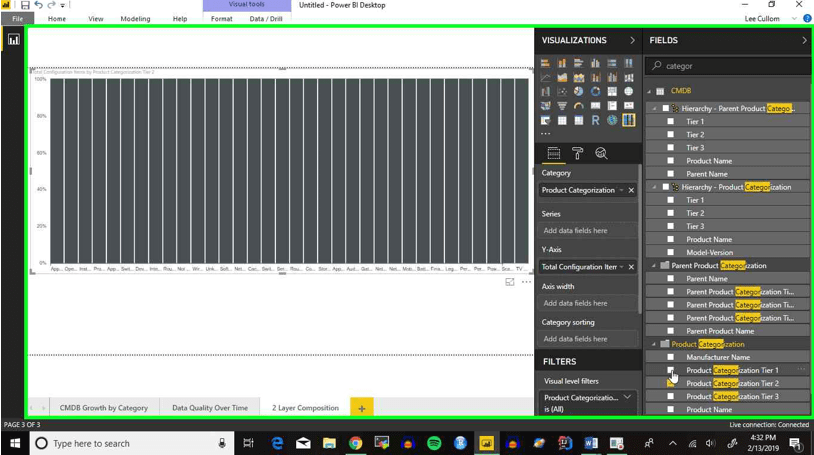Click the Fields search box
The width and height of the screenshot is (814, 455).
pos(728,66)
